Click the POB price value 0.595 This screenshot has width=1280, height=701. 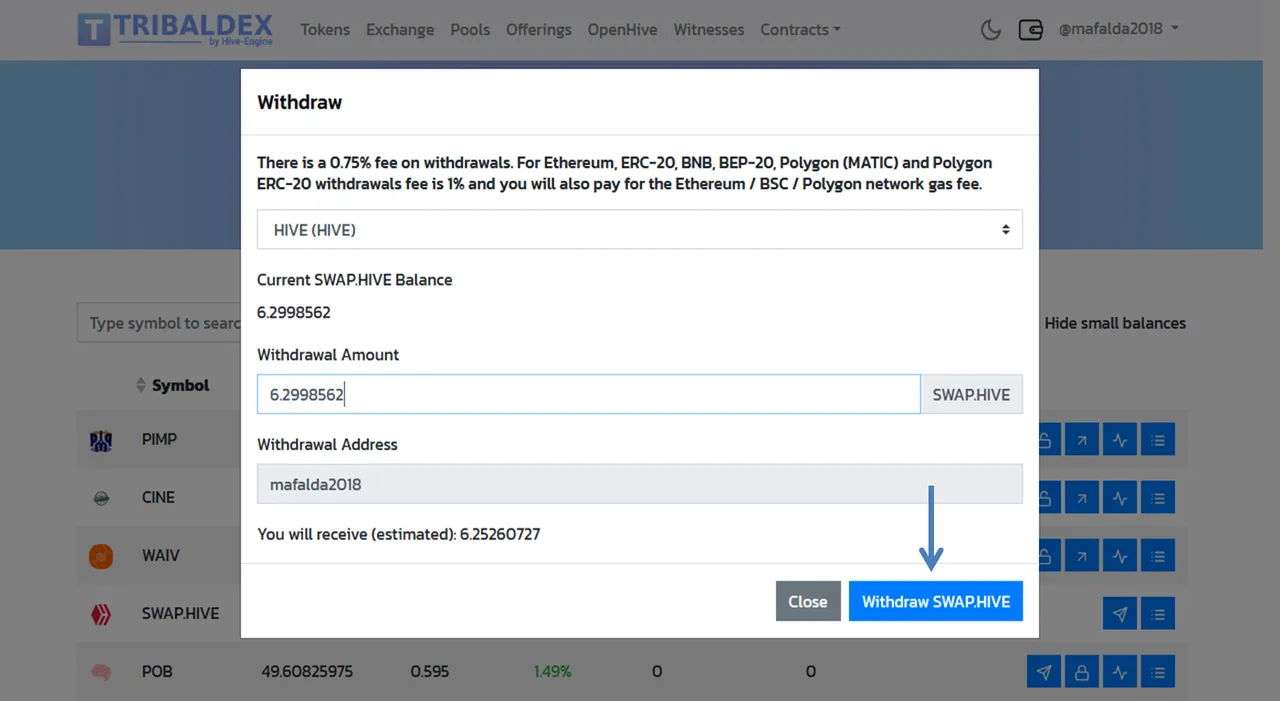coord(429,671)
